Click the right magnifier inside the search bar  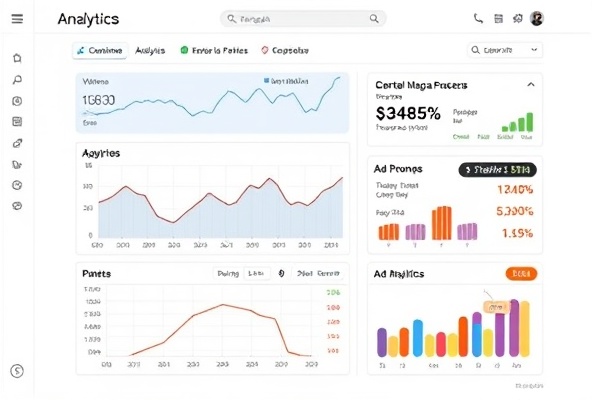click(374, 19)
